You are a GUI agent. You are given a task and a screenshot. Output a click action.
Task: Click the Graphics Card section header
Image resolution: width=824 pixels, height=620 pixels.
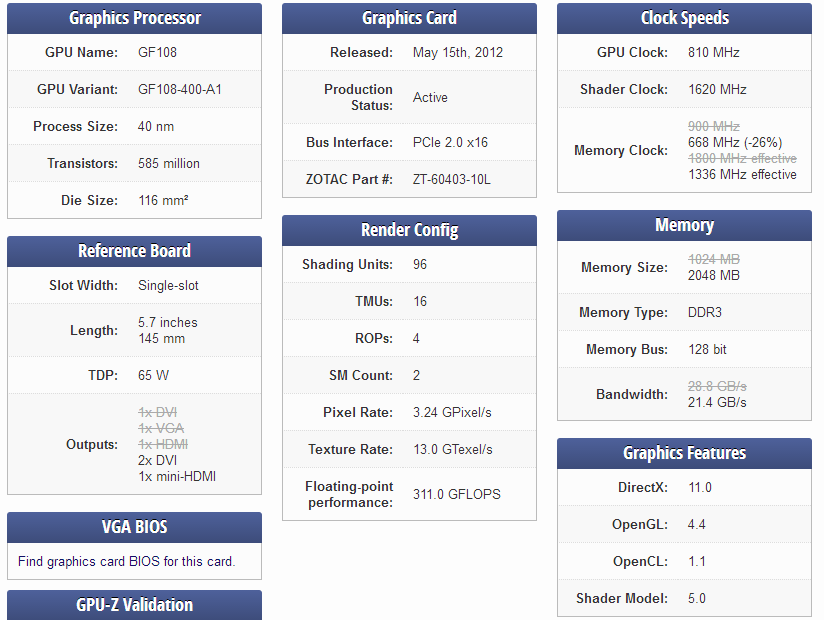pyautogui.click(x=409, y=18)
